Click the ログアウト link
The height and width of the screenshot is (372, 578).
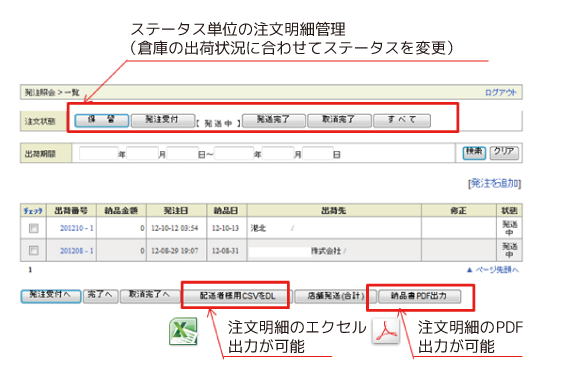[501, 93]
